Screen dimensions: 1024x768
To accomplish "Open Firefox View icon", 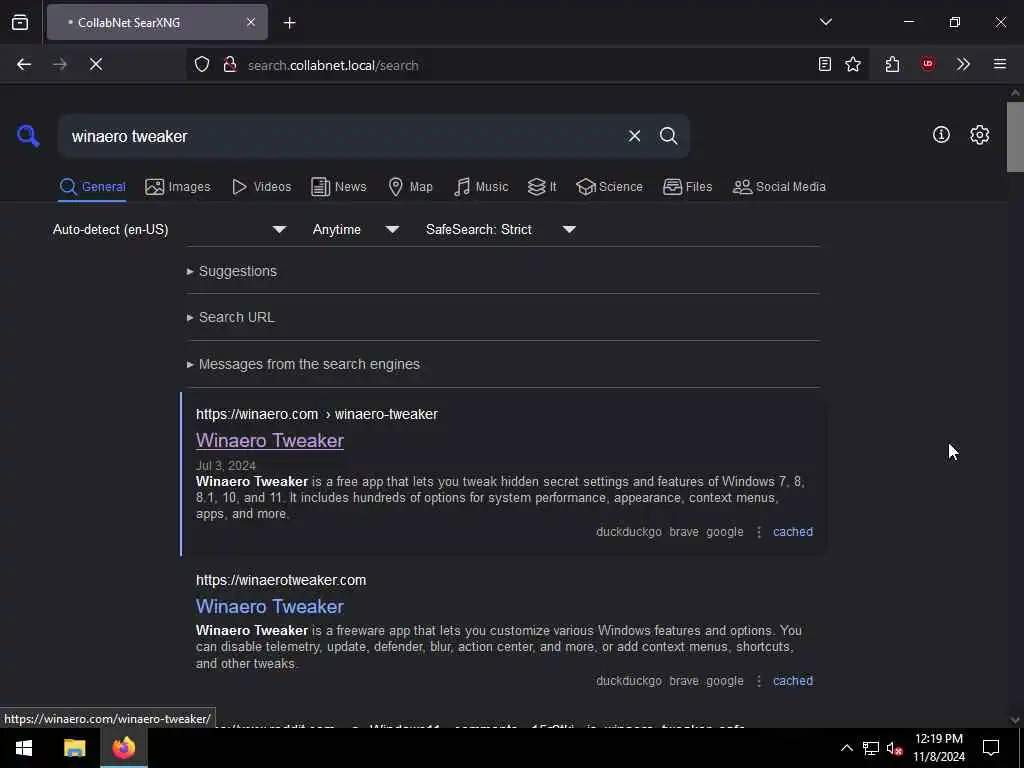I will pyautogui.click(x=20, y=22).
